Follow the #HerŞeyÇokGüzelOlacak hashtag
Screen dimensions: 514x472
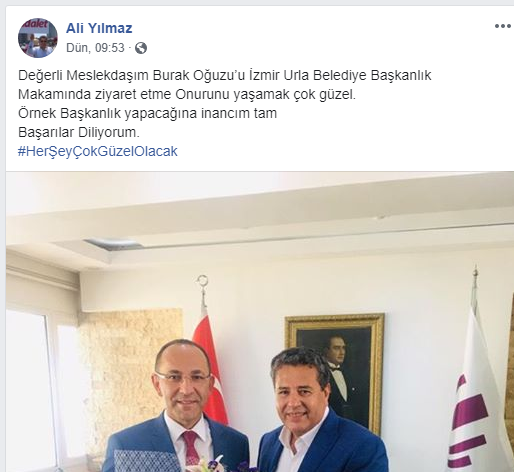coord(98,151)
